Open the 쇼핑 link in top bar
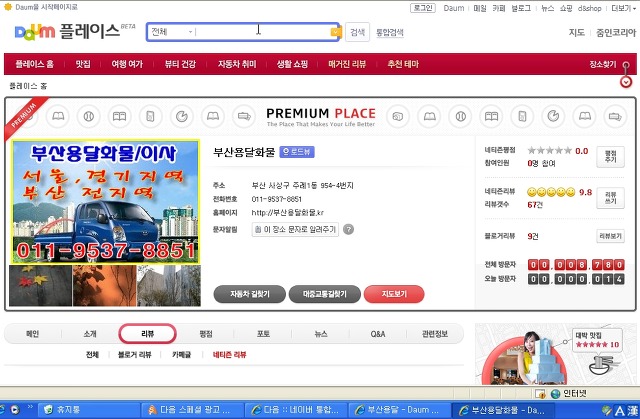 coord(566,8)
